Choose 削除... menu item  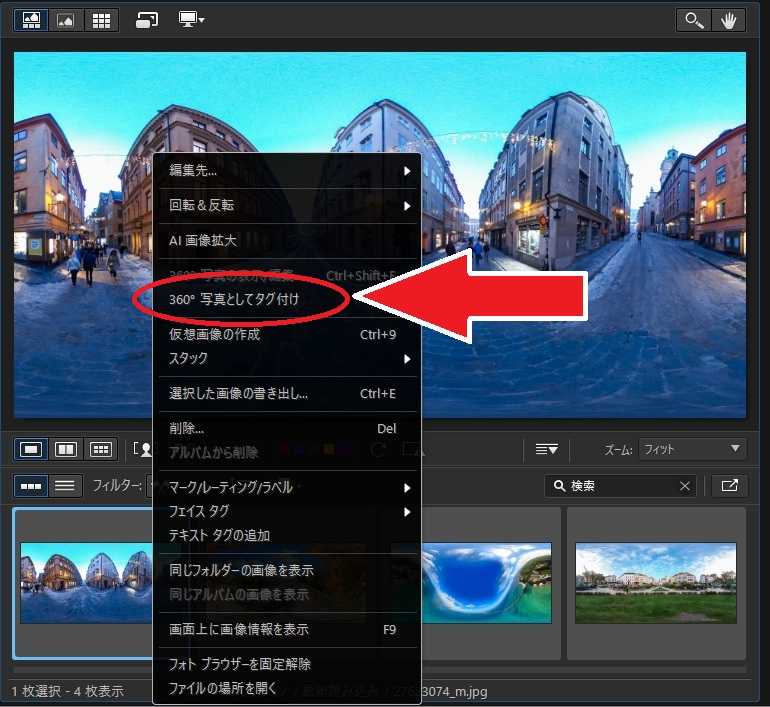[287, 428]
